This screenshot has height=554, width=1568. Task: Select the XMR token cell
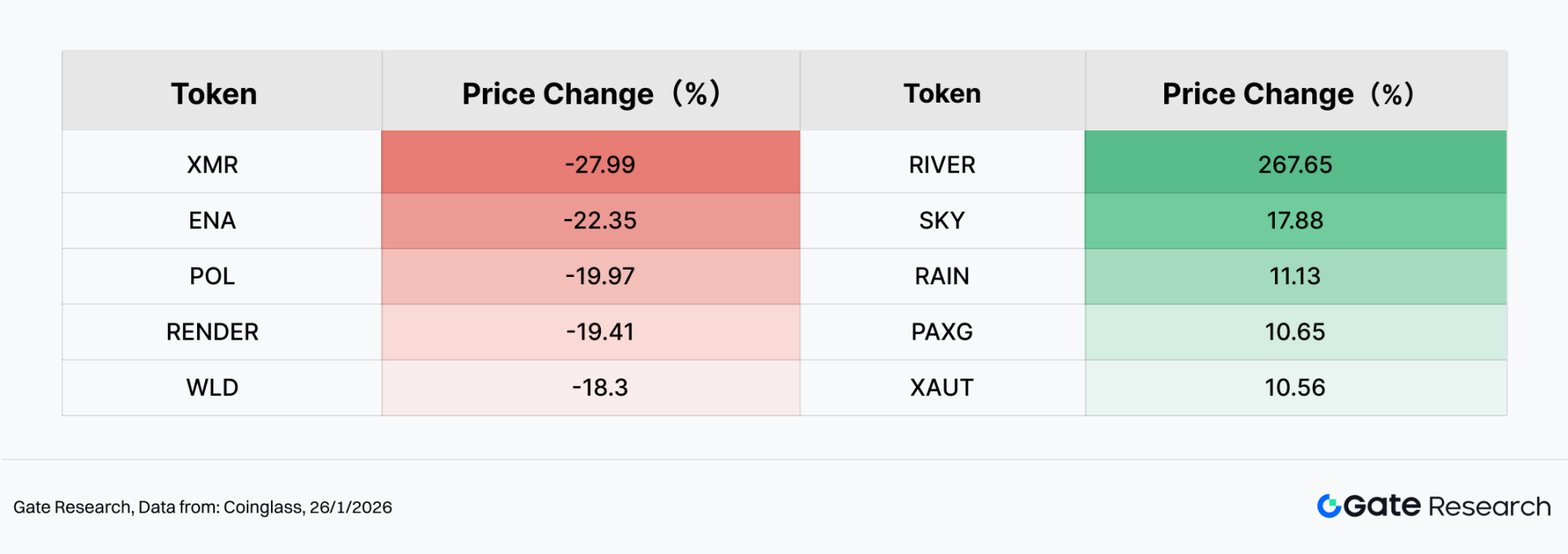212,165
